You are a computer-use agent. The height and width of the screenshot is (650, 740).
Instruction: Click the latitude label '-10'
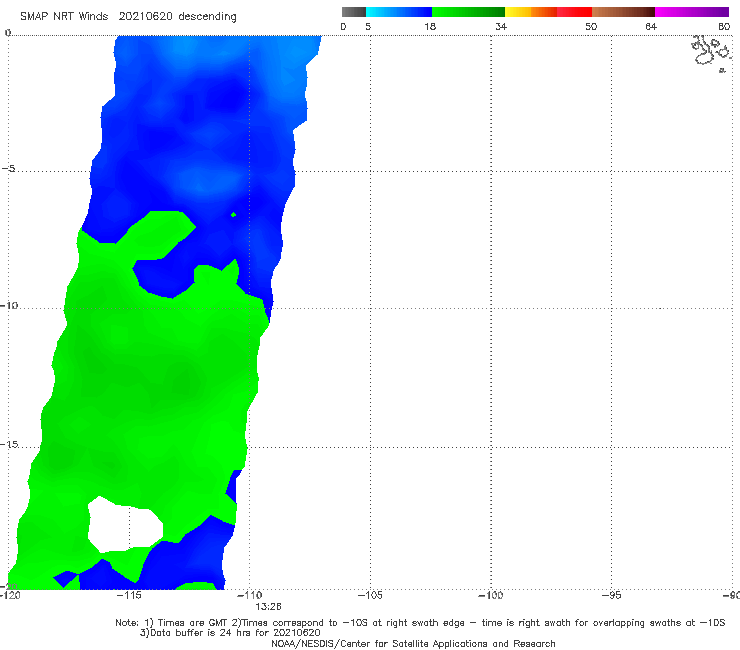9,305
